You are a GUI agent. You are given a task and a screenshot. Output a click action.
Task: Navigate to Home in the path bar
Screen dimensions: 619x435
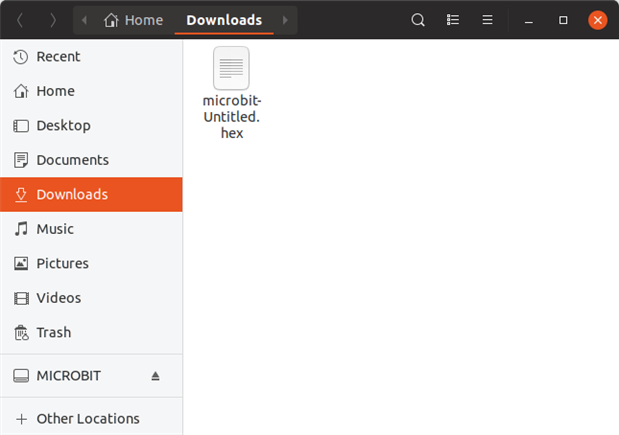[x=133, y=20]
